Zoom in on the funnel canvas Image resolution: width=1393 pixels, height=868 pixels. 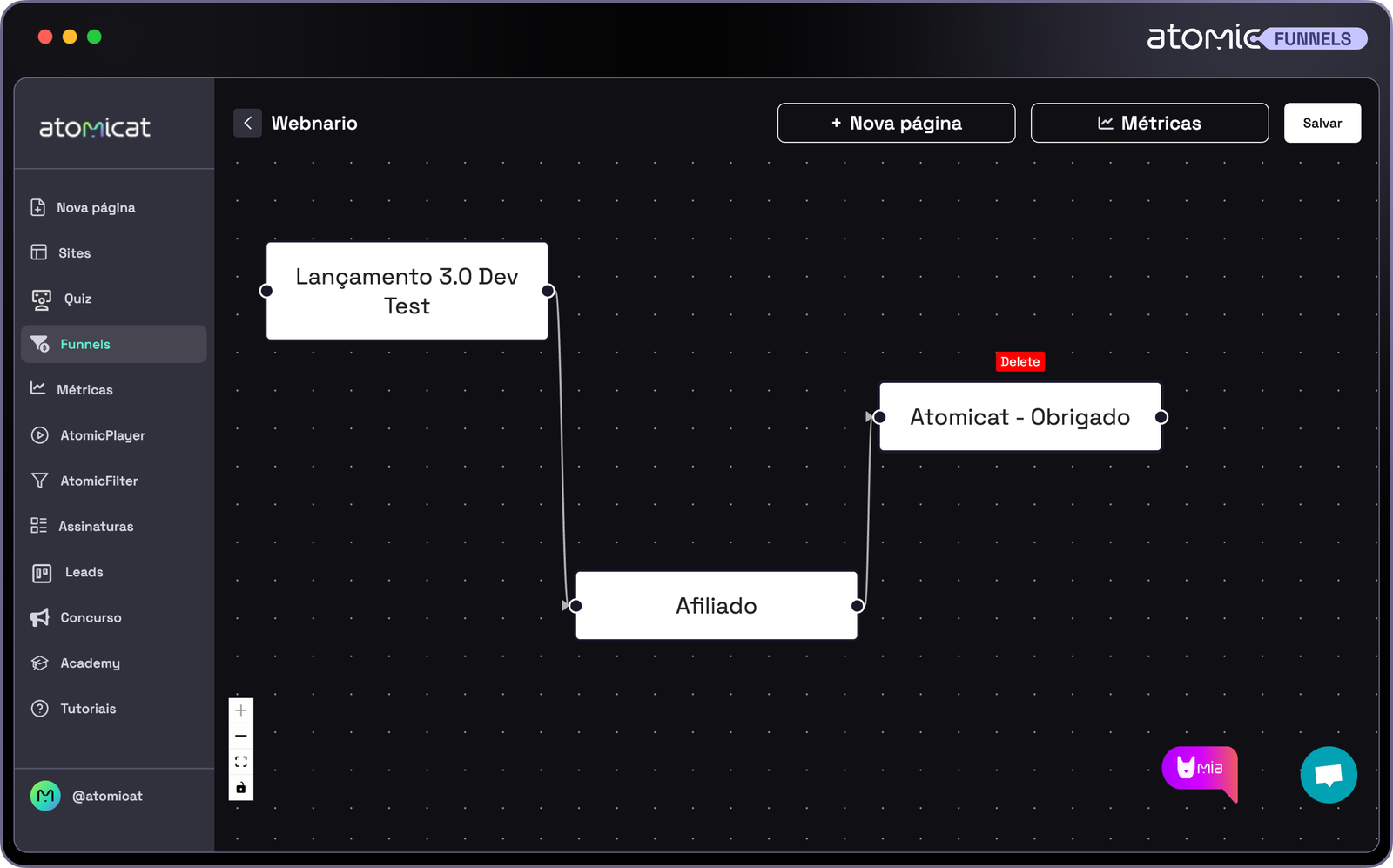coord(241,710)
